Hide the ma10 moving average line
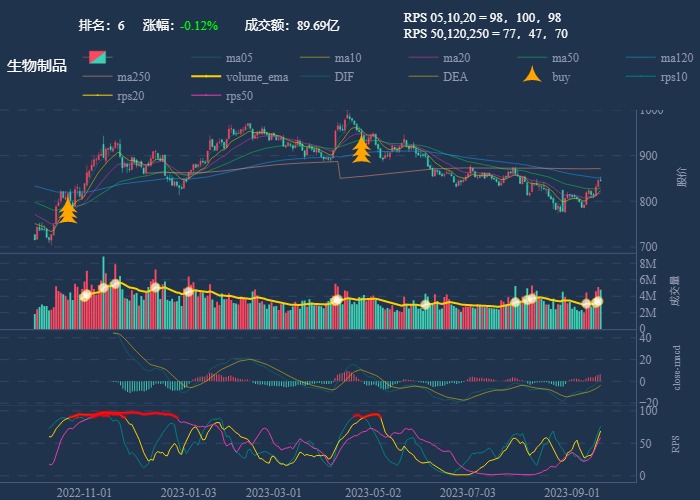 pyautogui.click(x=348, y=58)
